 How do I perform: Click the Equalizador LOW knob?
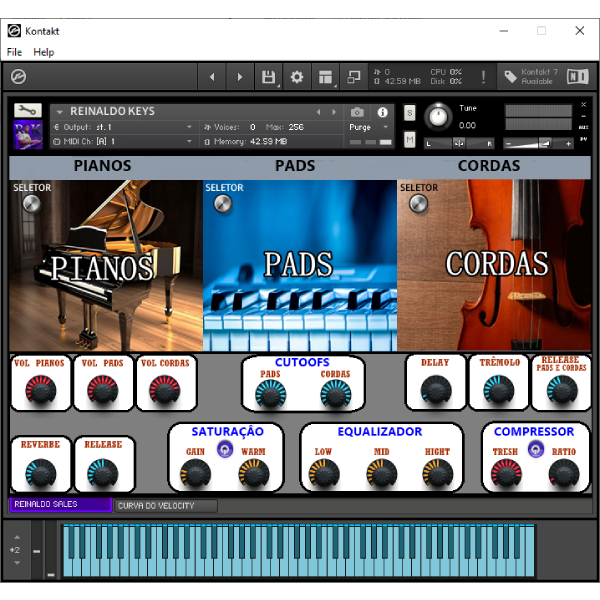coord(324,474)
